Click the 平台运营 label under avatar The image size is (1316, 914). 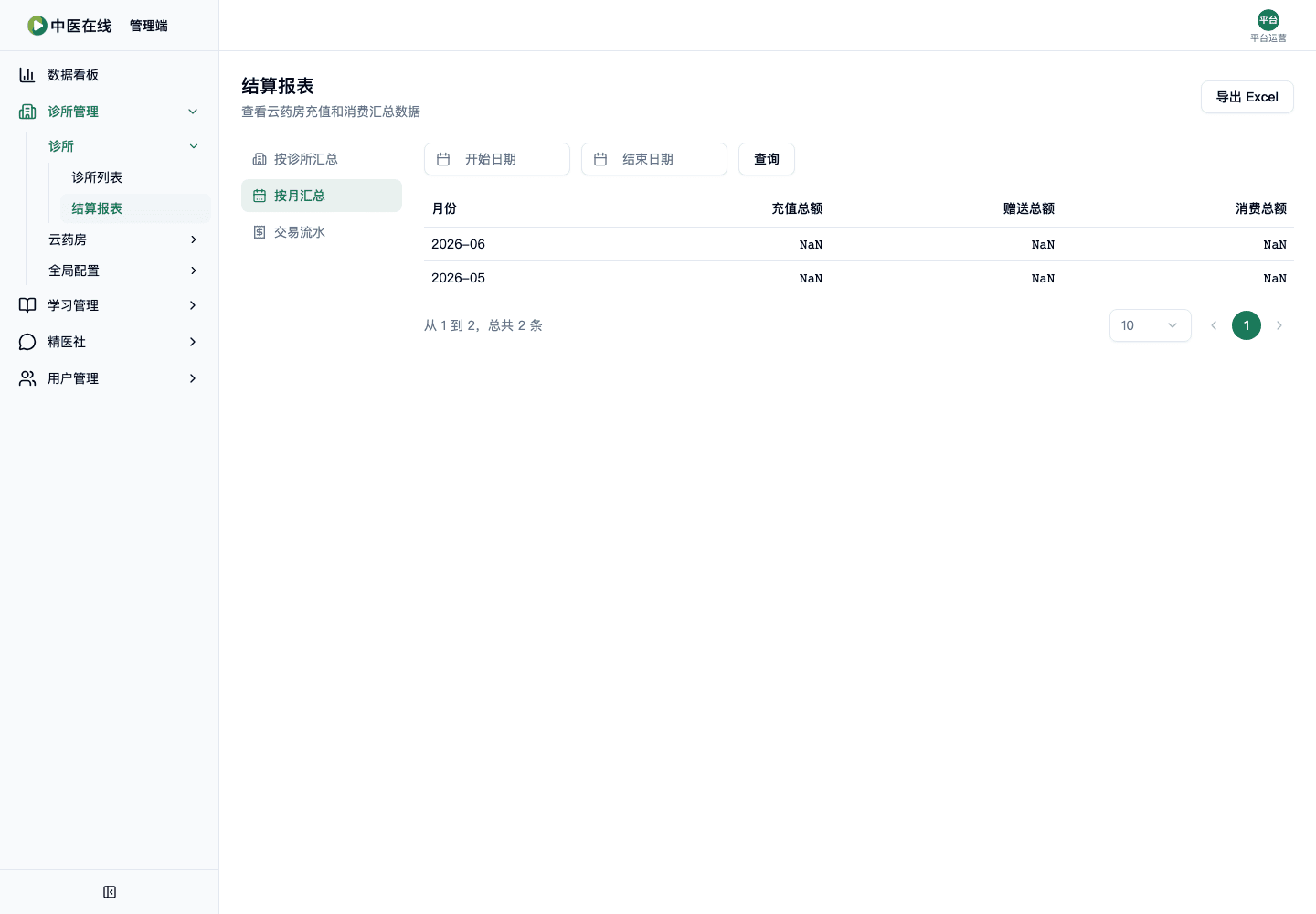(x=1268, y=38)
